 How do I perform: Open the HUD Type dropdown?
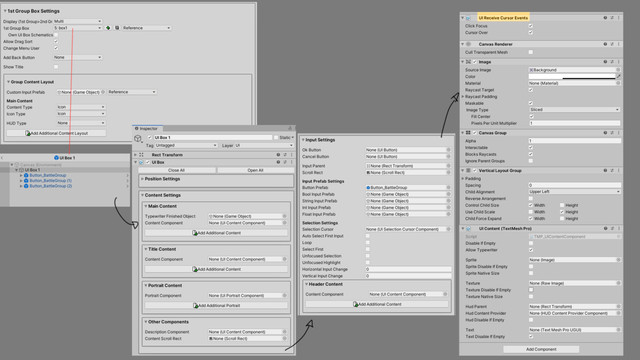(x=81, y=123)
